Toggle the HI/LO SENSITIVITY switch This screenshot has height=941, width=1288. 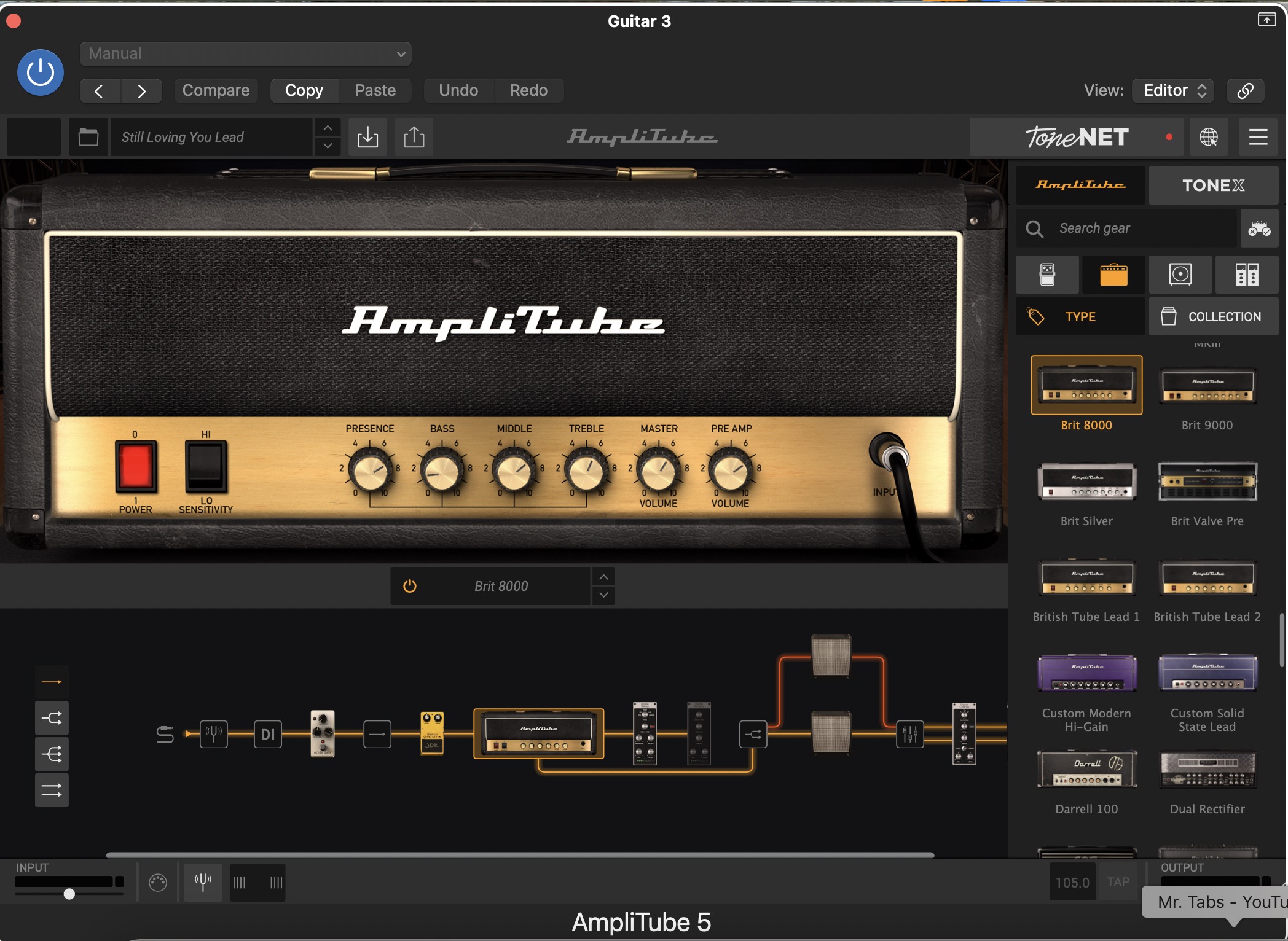click(206, 467)
